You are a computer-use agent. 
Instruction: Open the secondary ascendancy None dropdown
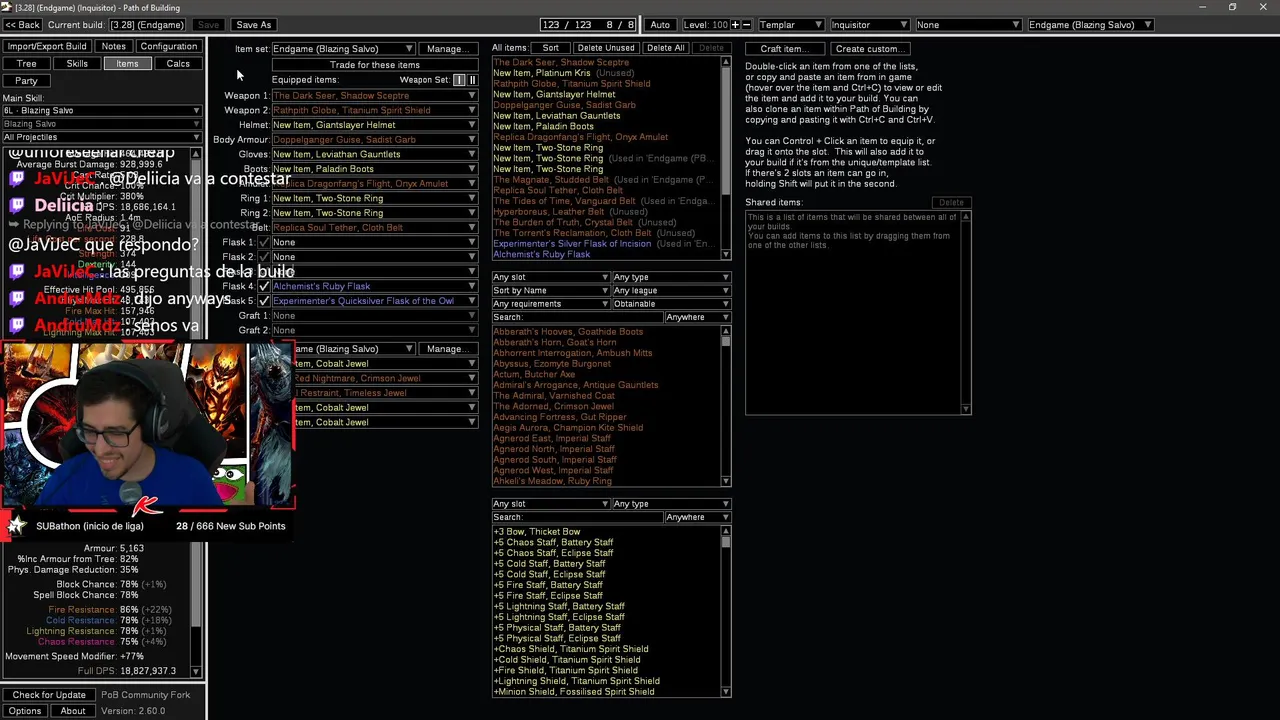point(967,25)
